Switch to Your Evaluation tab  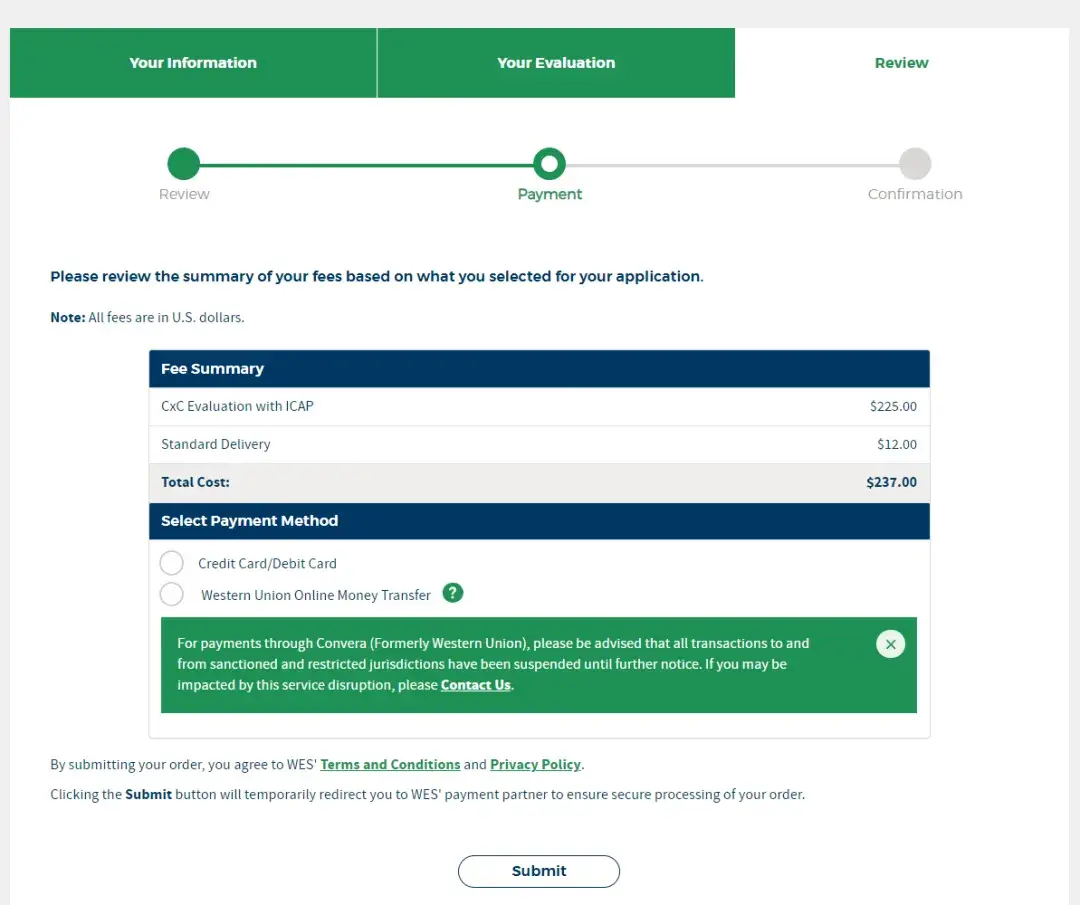(556, 63)
